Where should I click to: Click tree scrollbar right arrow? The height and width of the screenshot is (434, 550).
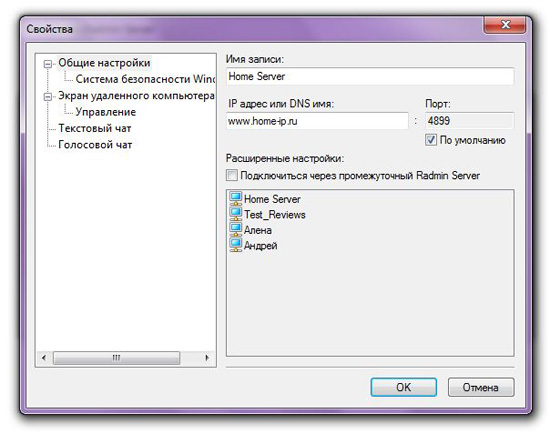tap(207, 358)
